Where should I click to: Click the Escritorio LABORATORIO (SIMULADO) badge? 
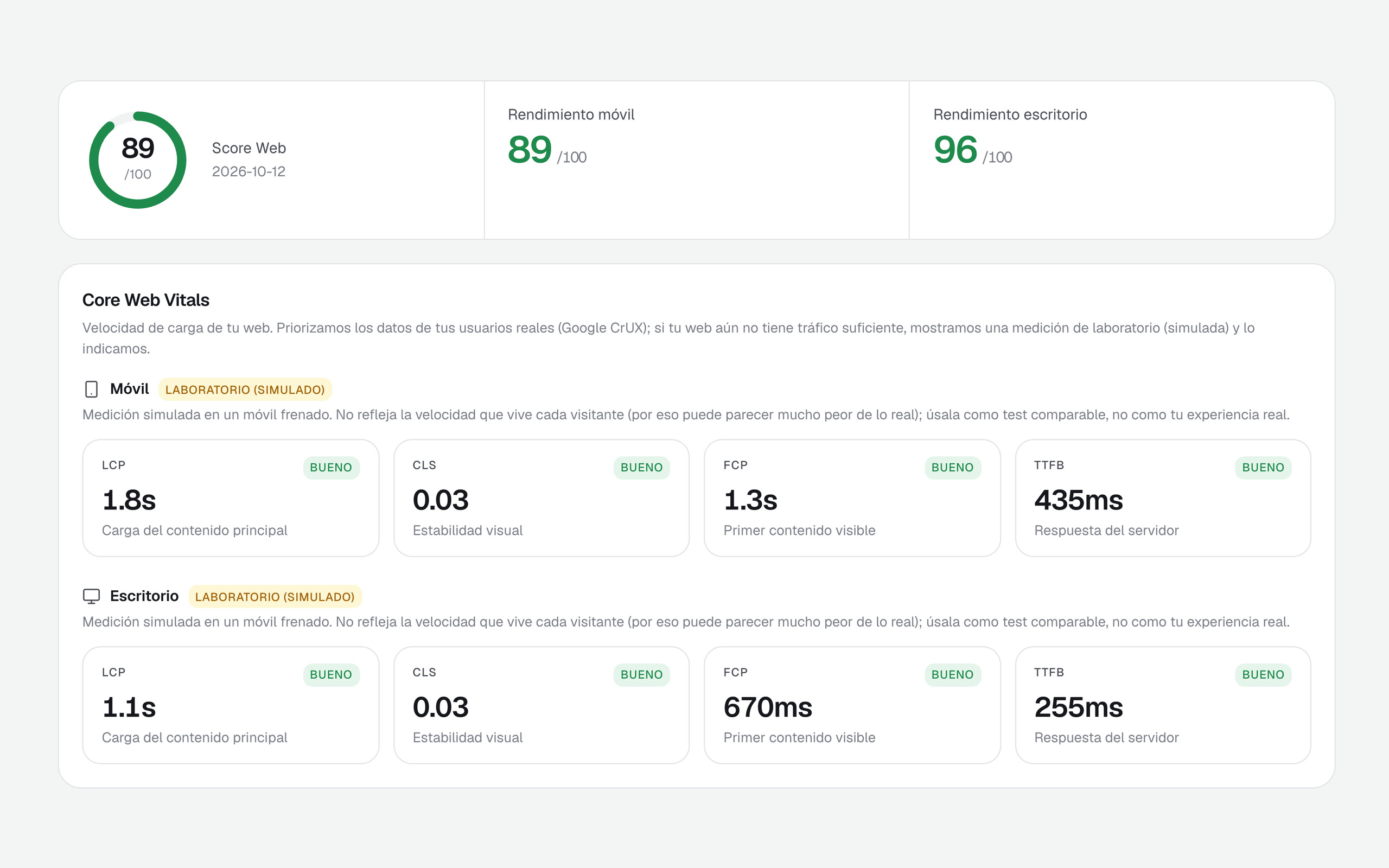pos(275,596)
